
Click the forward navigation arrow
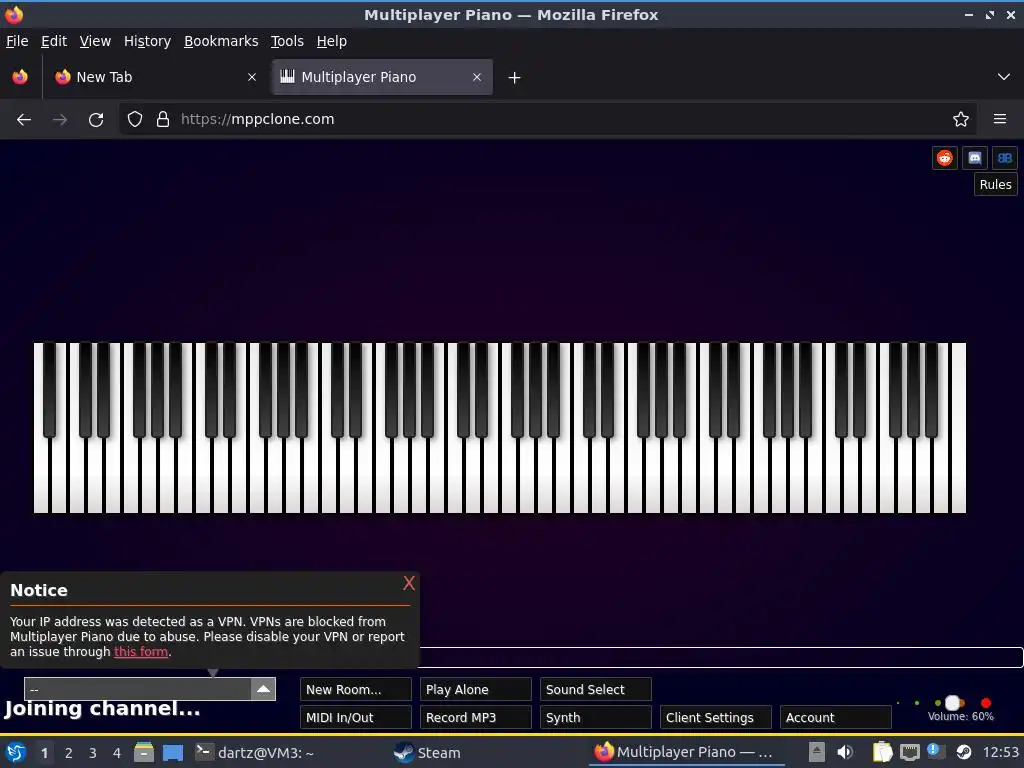click(x=60, y=120)
